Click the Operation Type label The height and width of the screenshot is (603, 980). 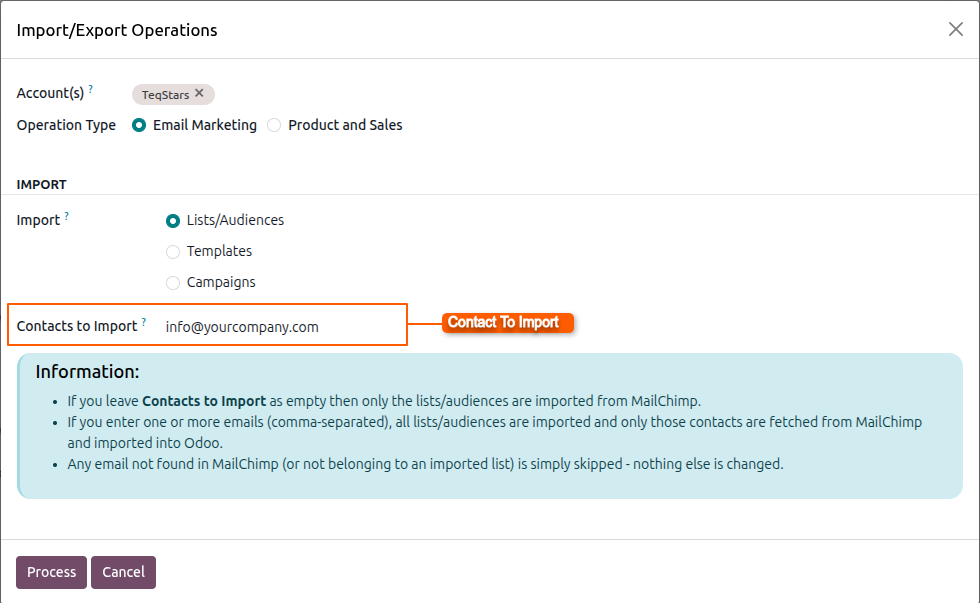(66, 125)
